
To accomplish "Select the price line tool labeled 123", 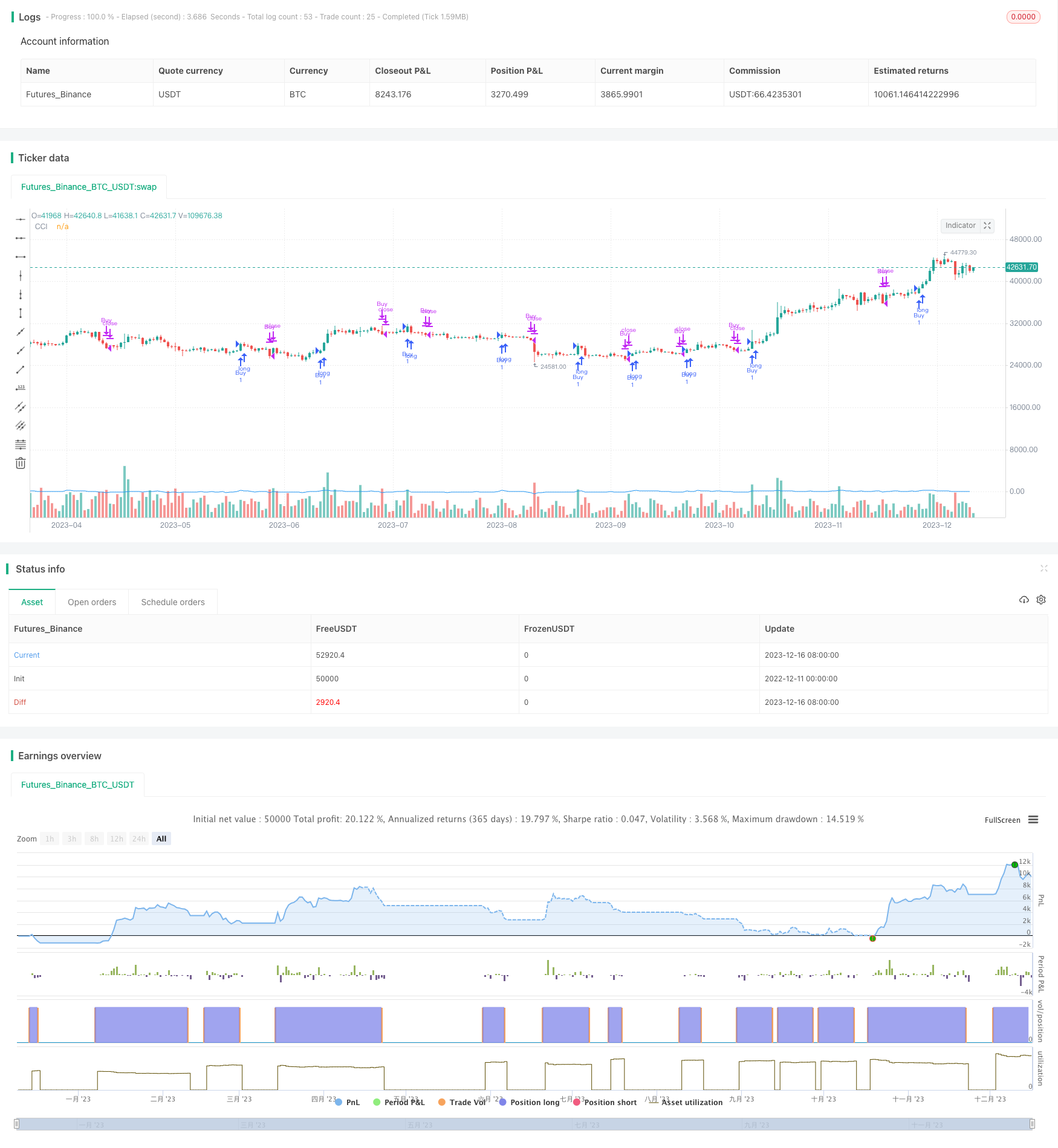I will click(x=21, y=388).
